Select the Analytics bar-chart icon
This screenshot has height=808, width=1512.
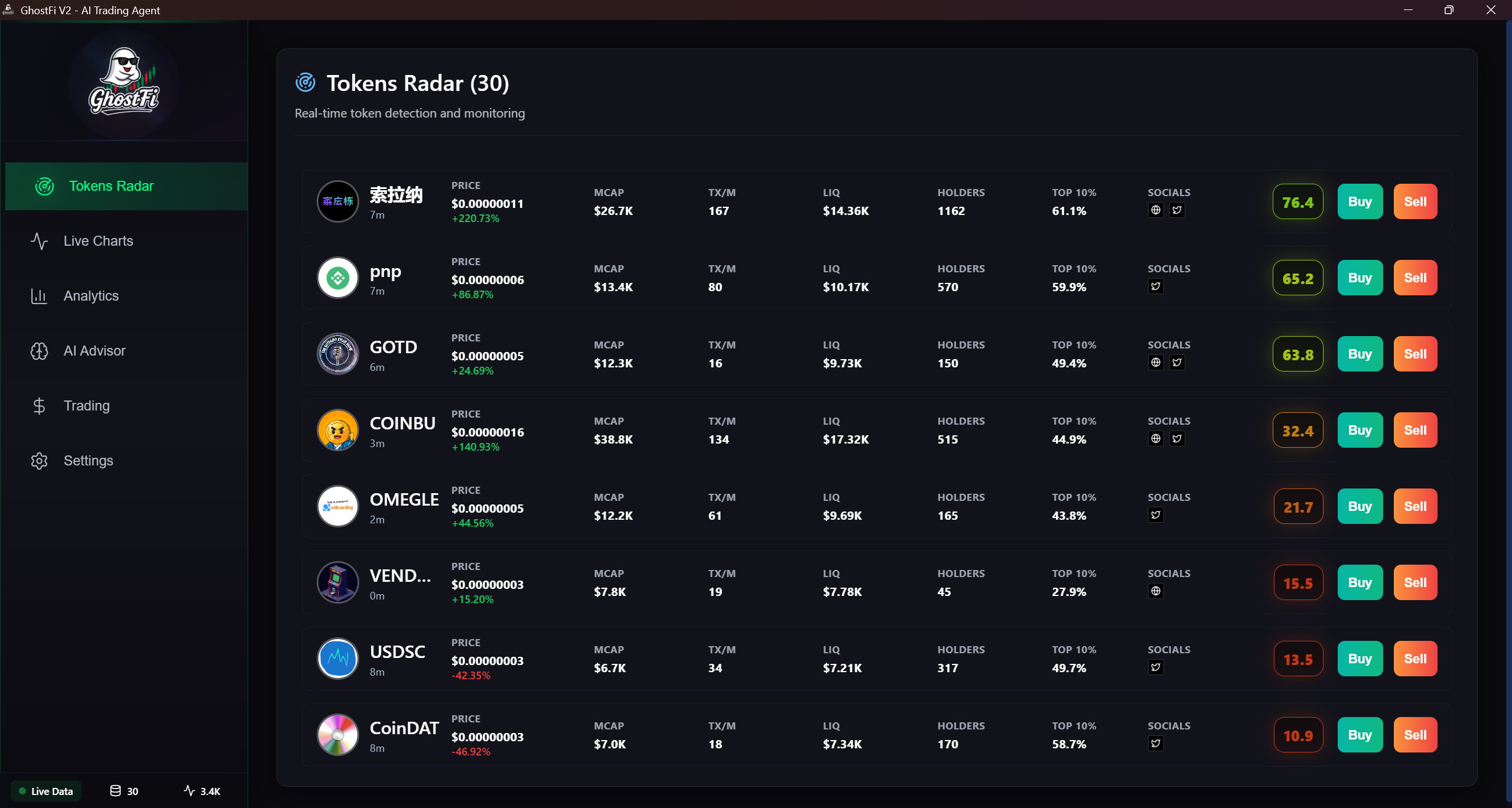click(38, 296)
